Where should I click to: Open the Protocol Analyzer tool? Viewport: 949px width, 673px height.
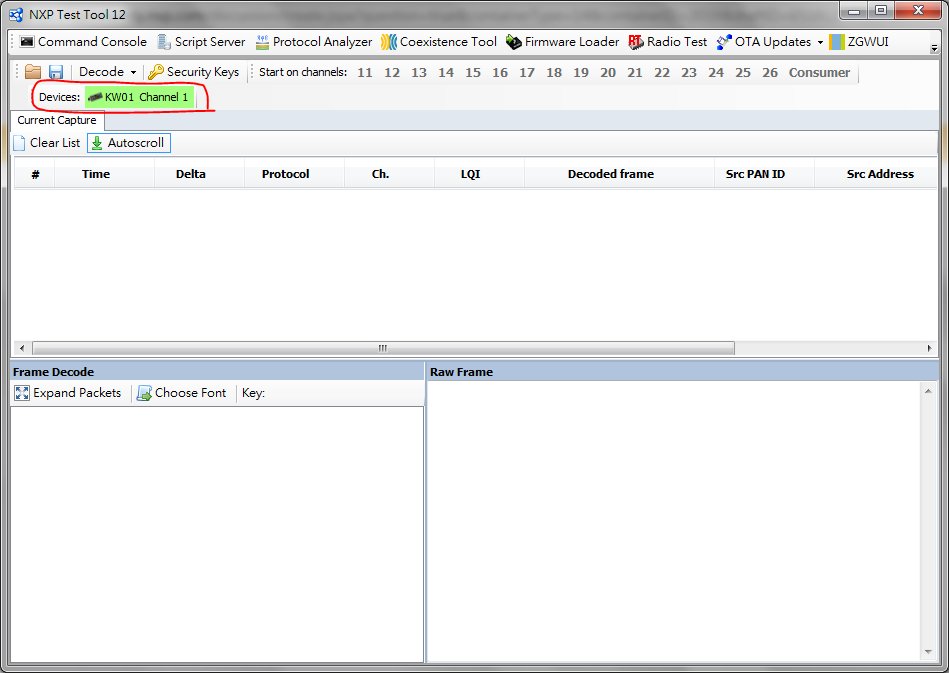point(314,42)
